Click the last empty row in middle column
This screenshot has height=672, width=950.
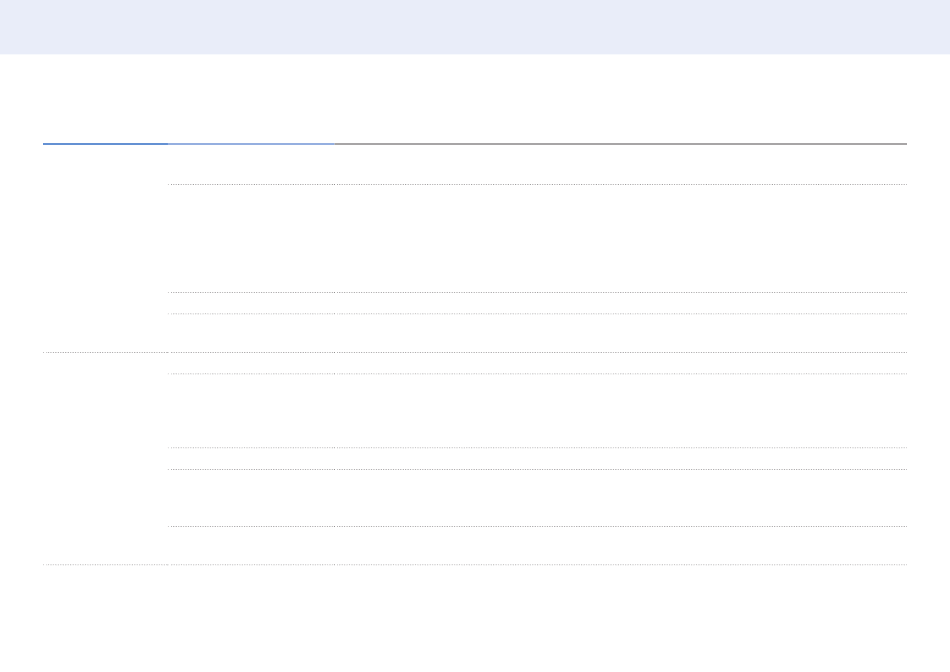tap(251, 545)
